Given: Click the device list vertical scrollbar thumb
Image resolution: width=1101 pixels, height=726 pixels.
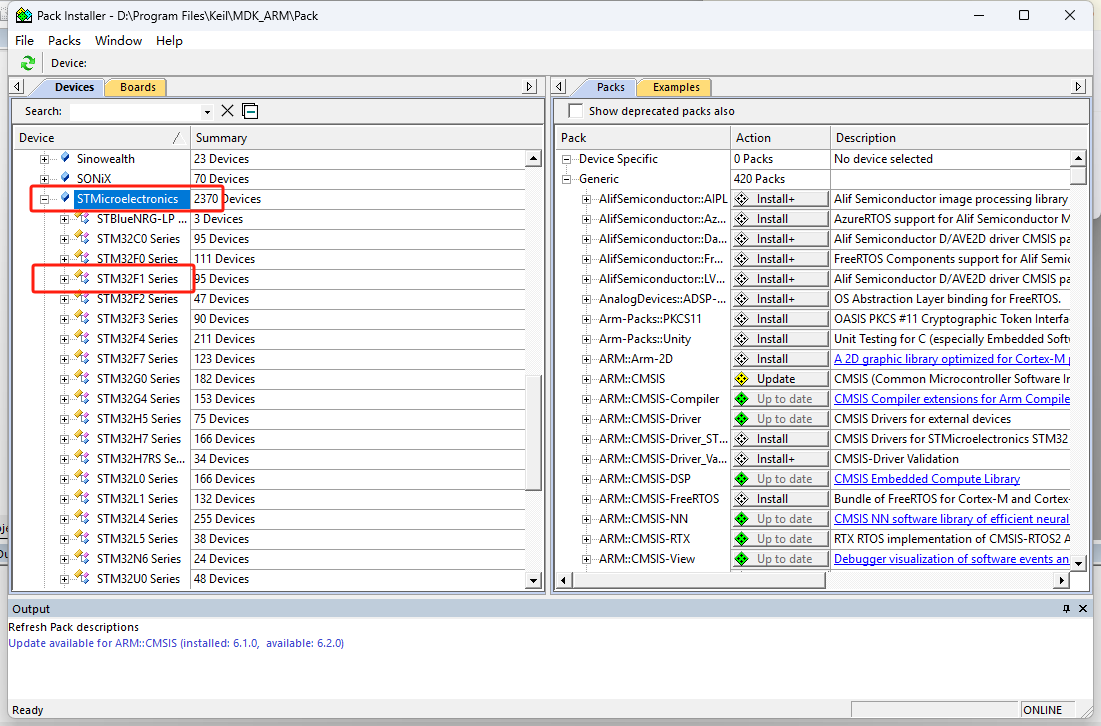Looking at the screenshot, I should pos(534,433).
